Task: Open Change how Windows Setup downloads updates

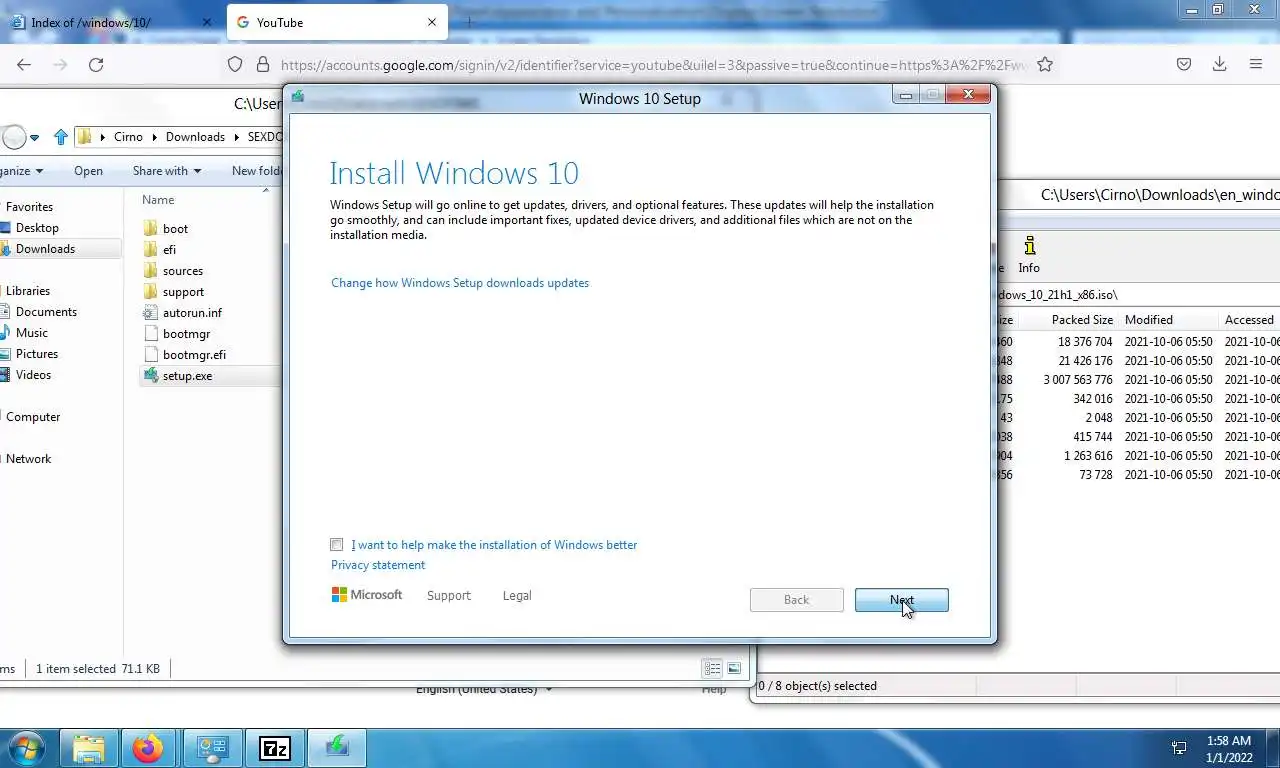Action: pyautogui.click(x=460, y=283)
